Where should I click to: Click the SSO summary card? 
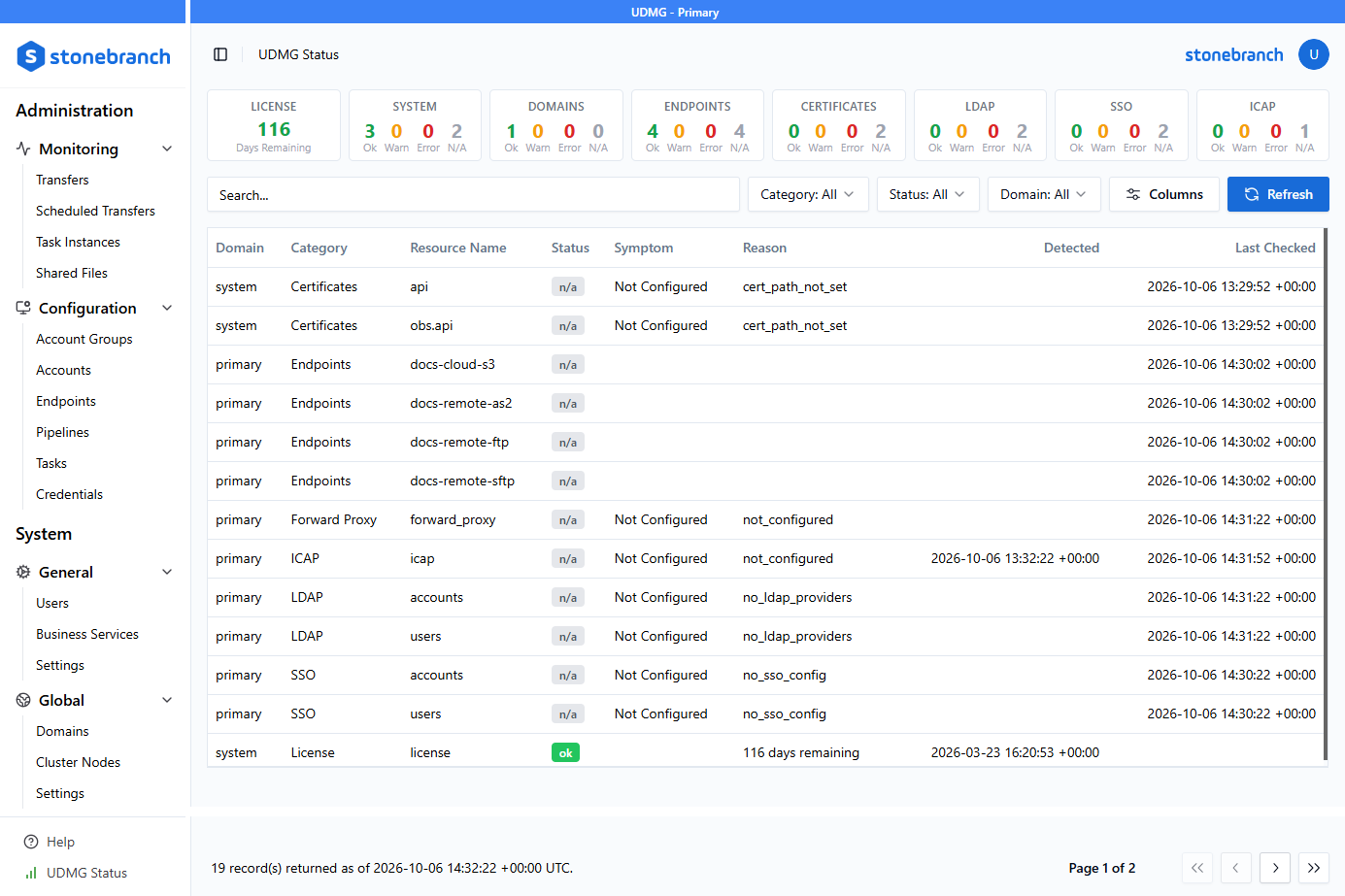click(1122, 125)
